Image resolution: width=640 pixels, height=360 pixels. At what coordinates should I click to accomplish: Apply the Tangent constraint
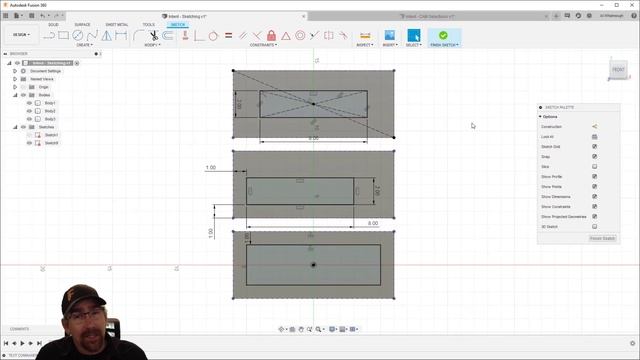pyautogui.click(x=213, y=36)
